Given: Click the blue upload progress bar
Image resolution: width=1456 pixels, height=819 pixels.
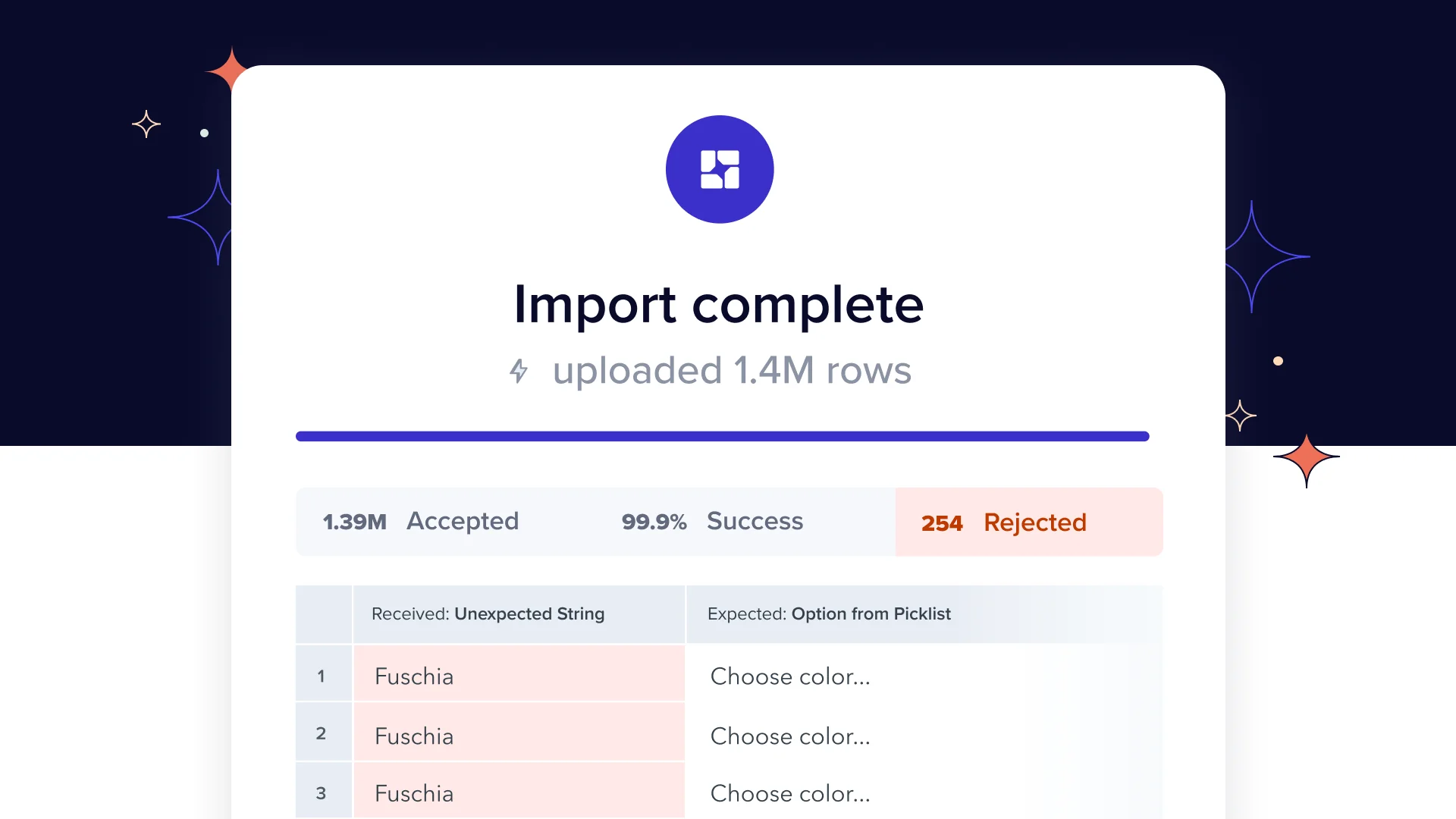Looking at the screenshot, I should click(722, 436).
